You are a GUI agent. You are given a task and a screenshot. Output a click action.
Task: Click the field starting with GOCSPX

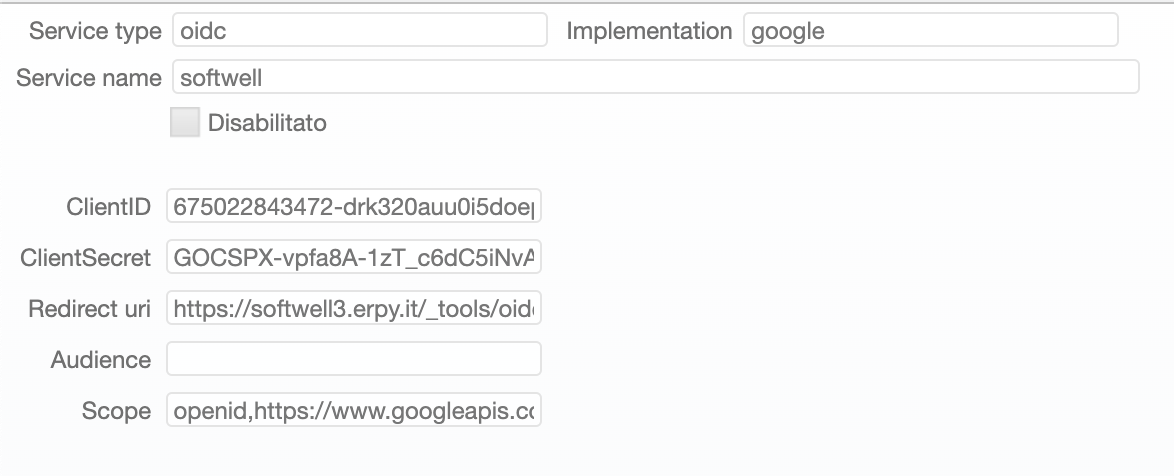354,258
